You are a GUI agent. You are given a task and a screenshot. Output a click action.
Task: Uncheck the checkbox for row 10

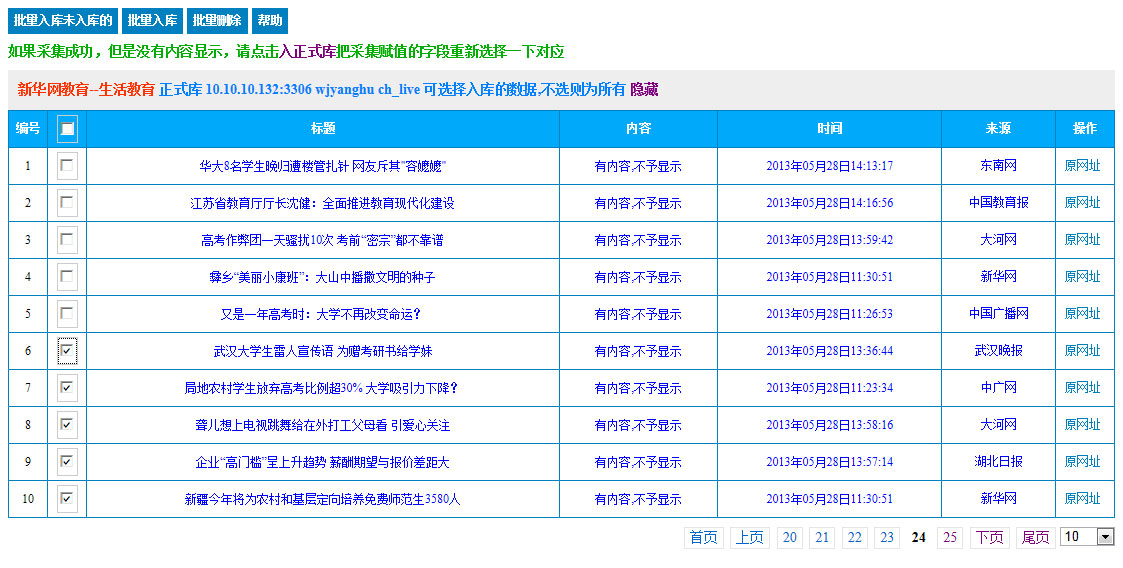click(x=67, y=498)
